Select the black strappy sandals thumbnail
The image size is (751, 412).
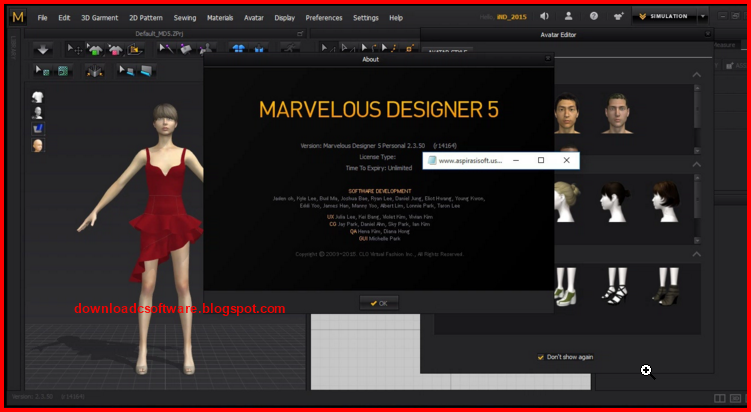tap(615, 286)
